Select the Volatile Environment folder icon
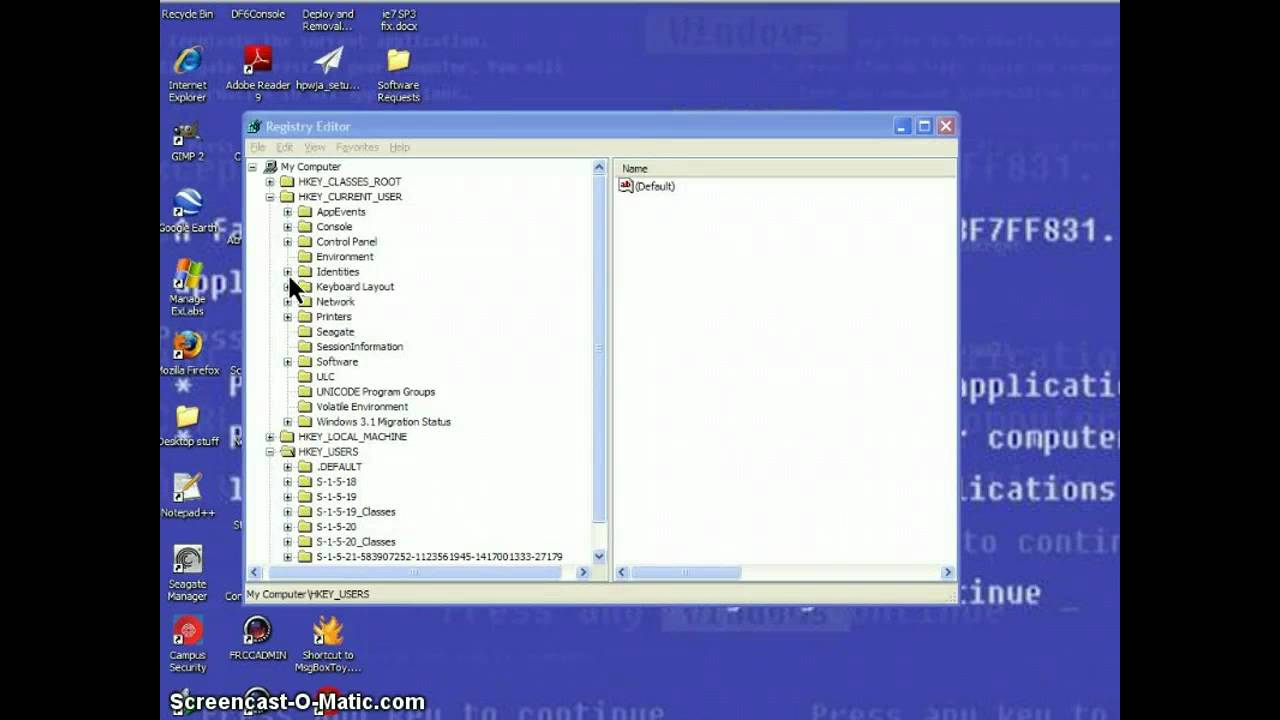Screen dimensions: 1280x720 (x=305, y=407)
